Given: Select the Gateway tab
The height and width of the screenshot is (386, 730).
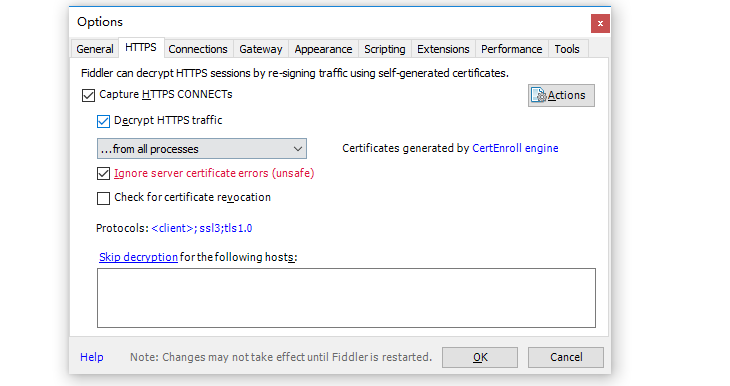Looking at the screenshot, I should tap(261, 49).
